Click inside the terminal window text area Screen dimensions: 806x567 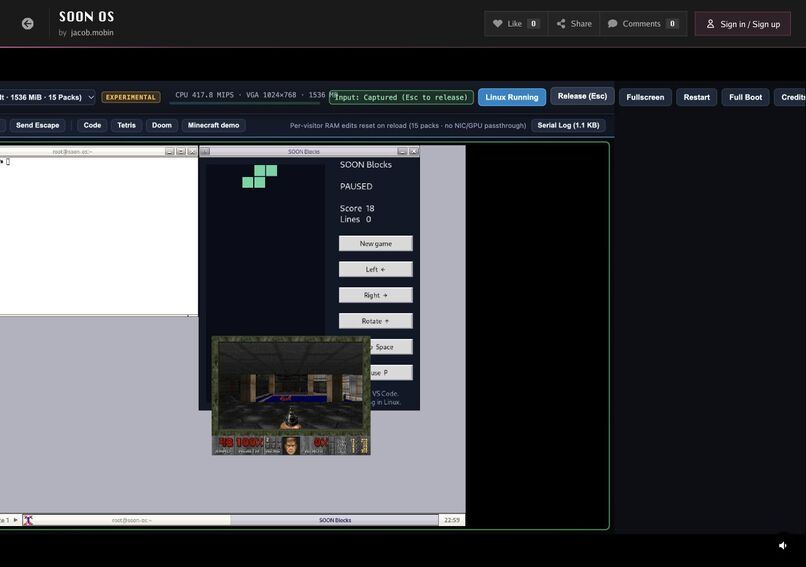99,236
